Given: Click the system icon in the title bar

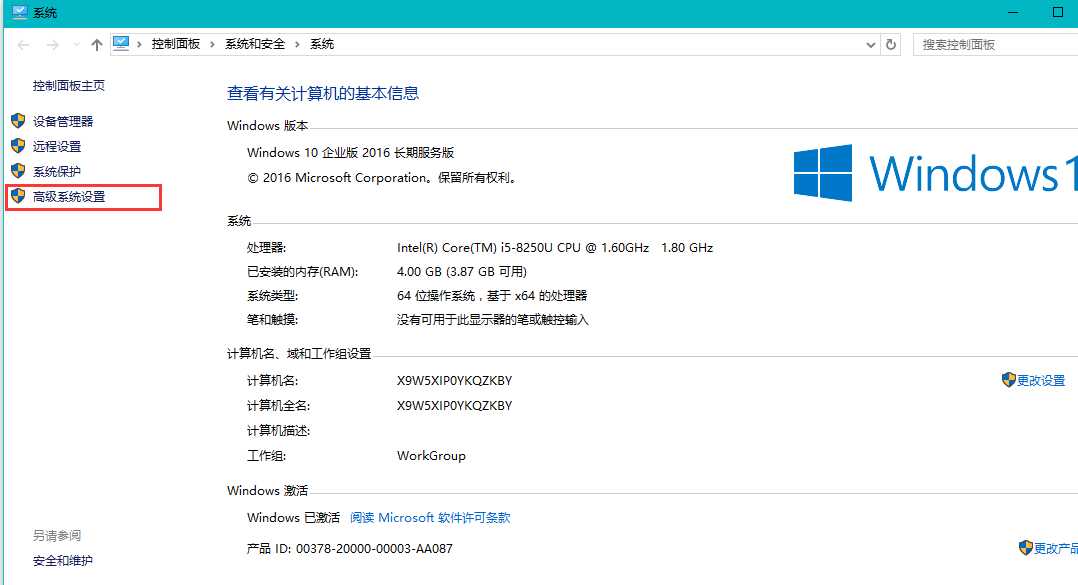Looking at the screenshot, I should click(x=19, y=12).
